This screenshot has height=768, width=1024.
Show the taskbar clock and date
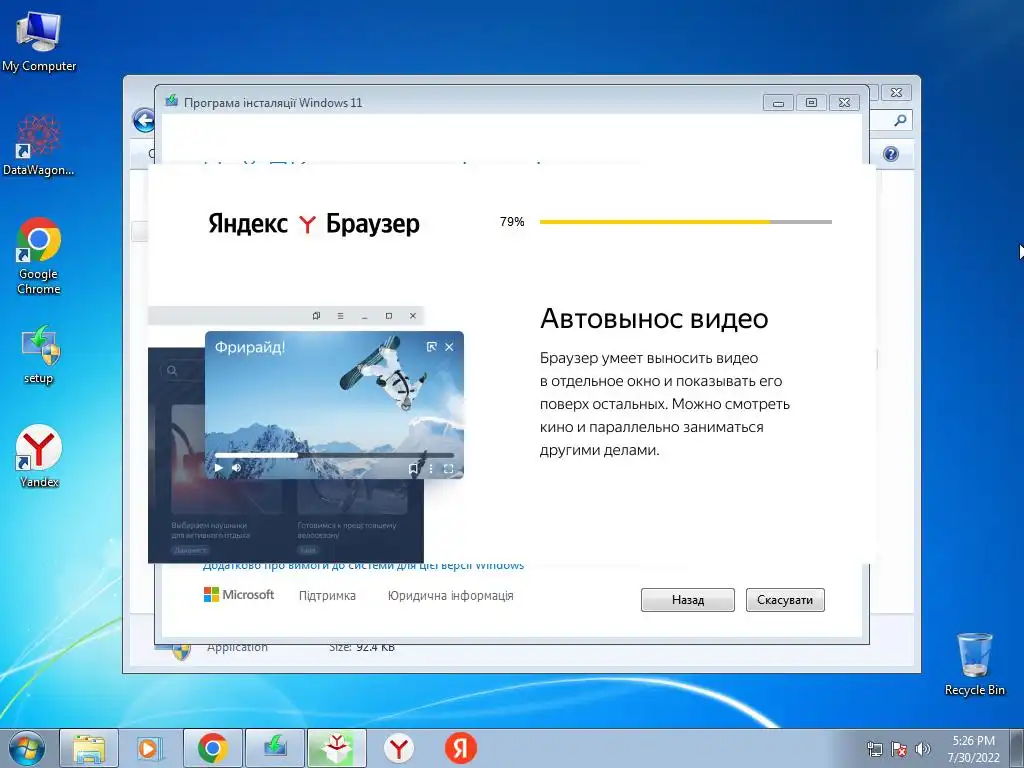coord(973,749)
